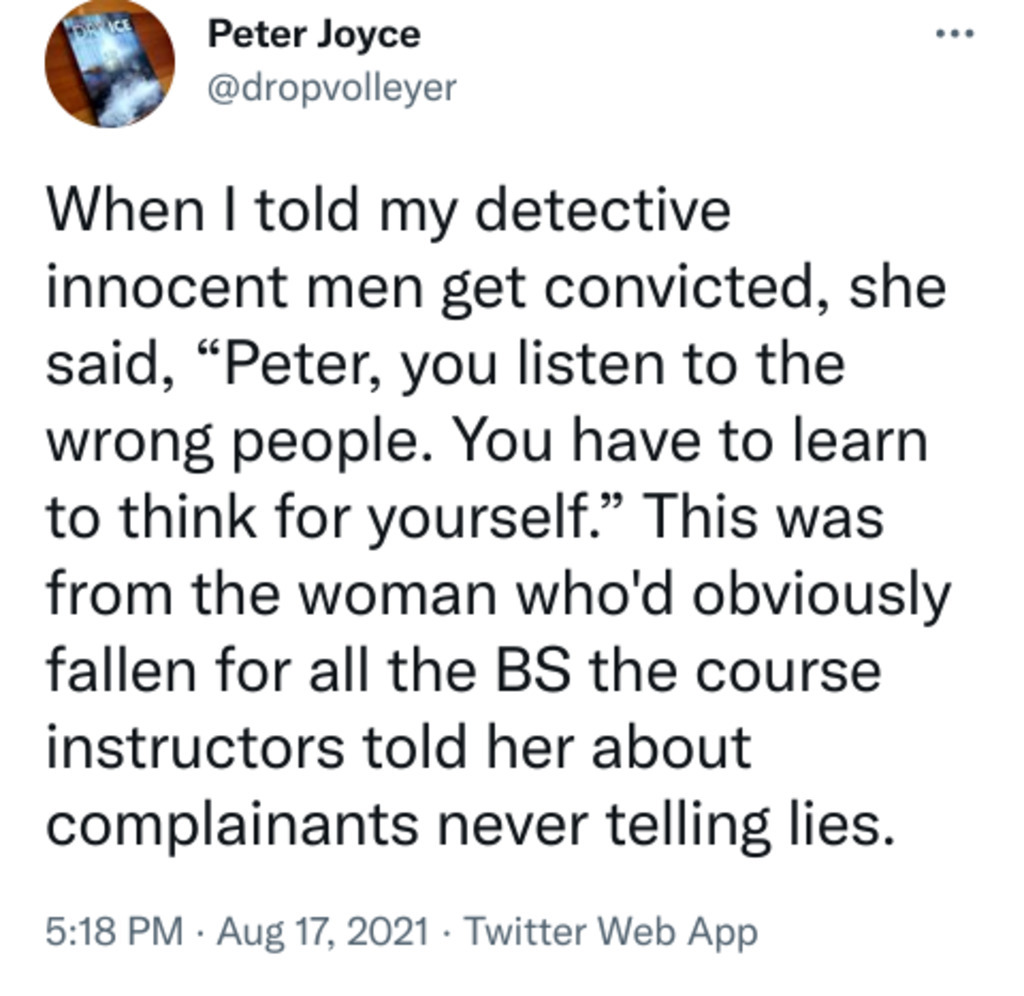Click Peter Joyce's profile avatar picture
1024x996 pixels.
click(x=109, y=63)
